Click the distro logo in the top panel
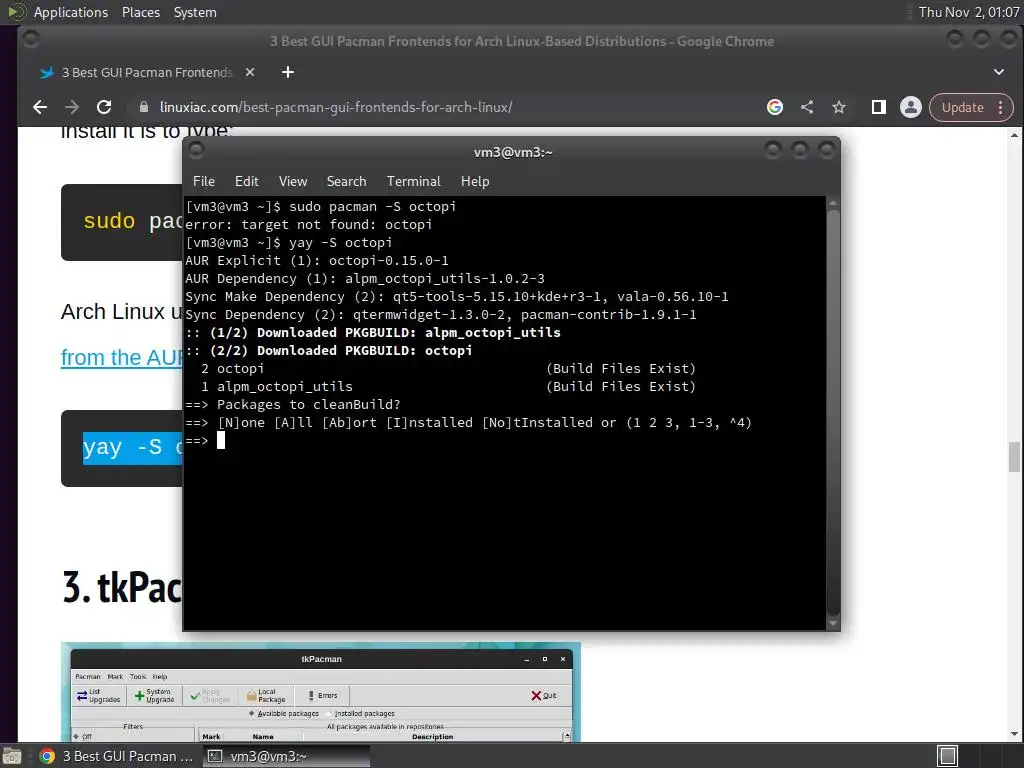This screenshot has height=768, width=1024. pyautogui.click(x=16, y=12)
